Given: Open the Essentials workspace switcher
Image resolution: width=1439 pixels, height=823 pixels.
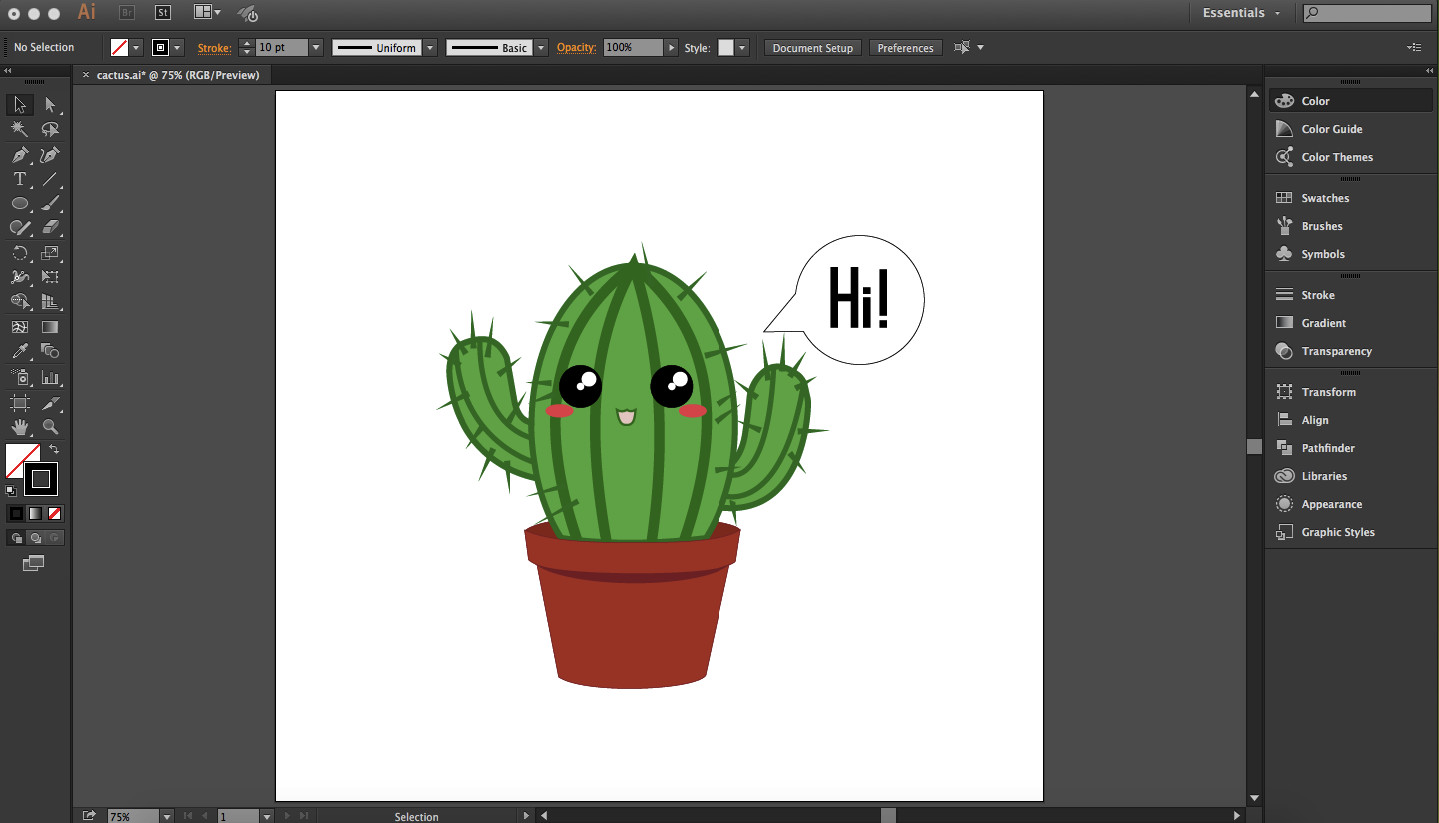Looking at the screenshot, I should point(1240,12).
